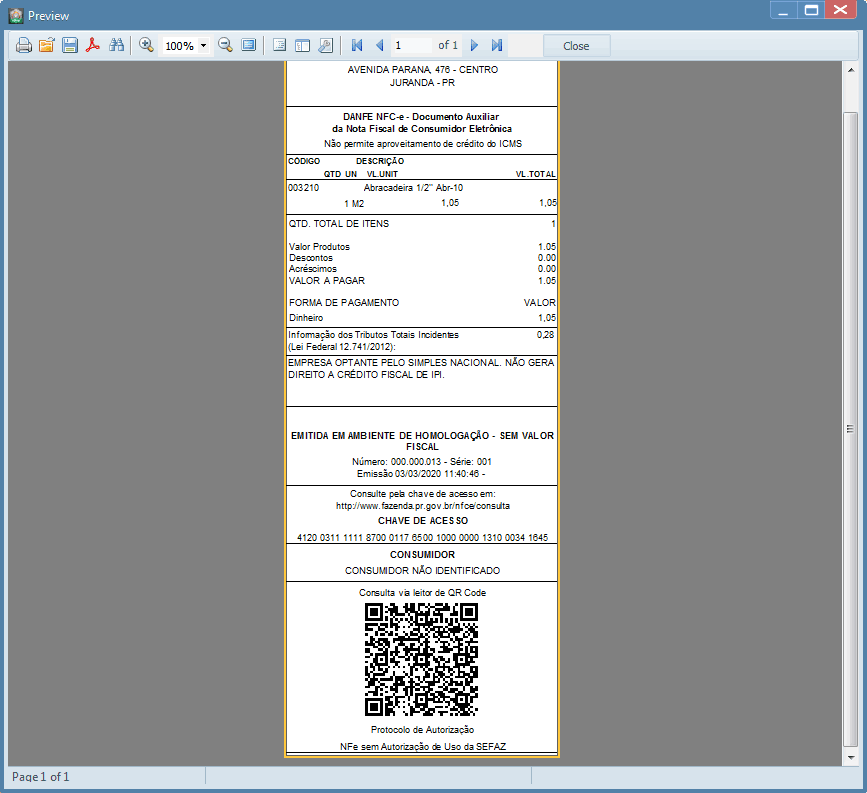Go to the next page
867x793 pixels.
tap(474, 45)
